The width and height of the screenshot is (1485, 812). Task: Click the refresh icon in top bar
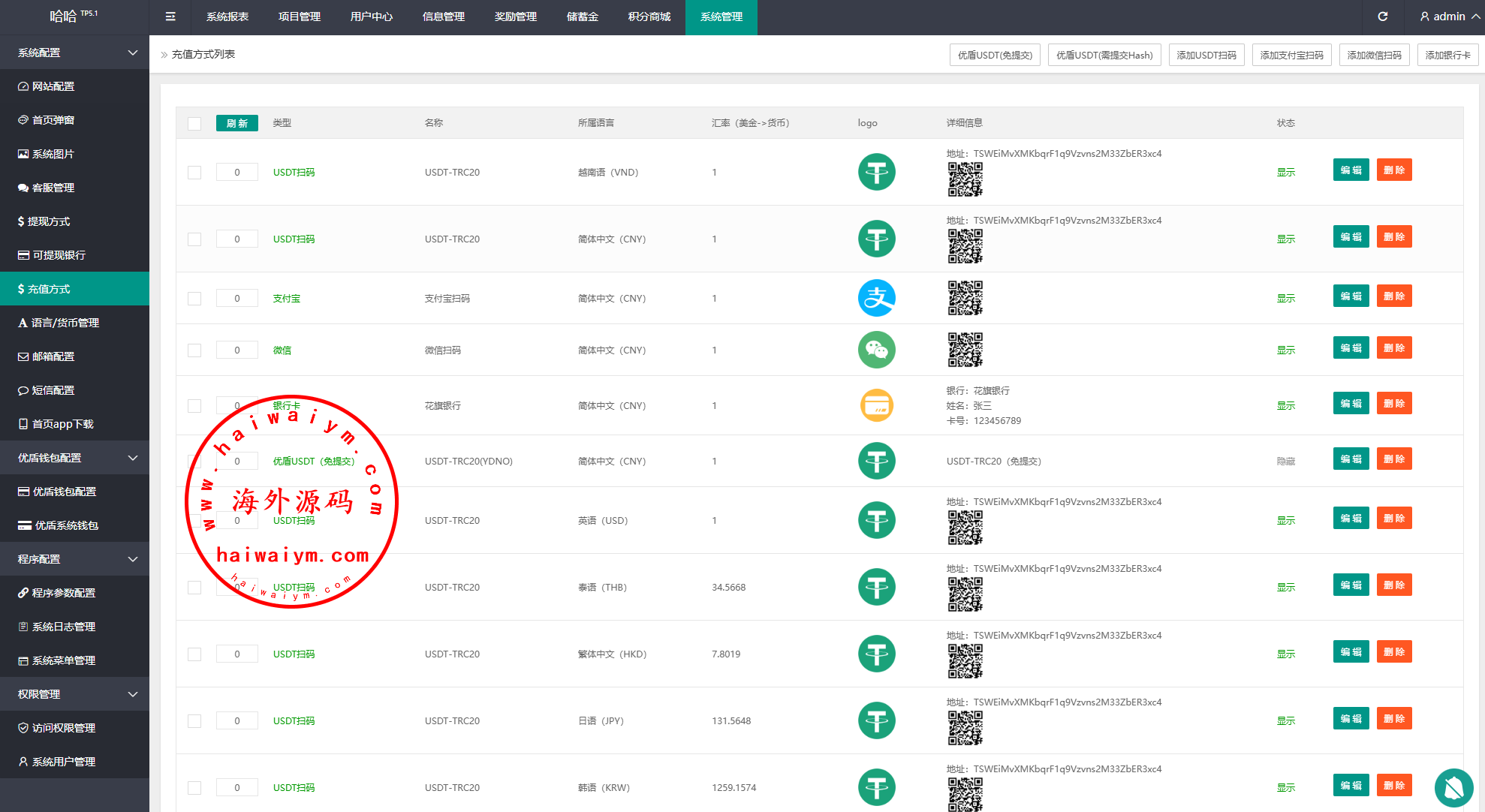click(1382, 17)
